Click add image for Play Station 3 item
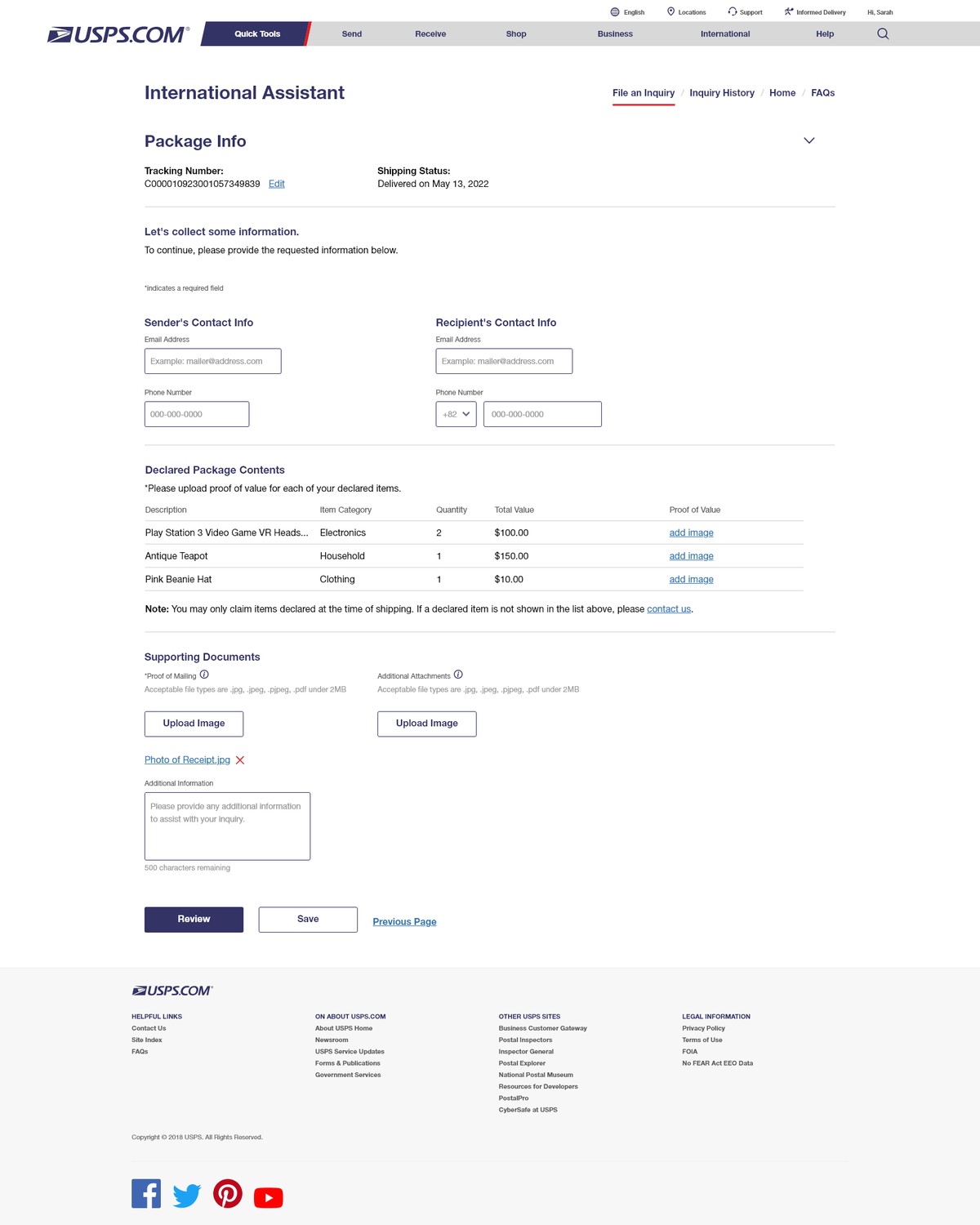The image size is (980, 1225). tap(692, 532)
